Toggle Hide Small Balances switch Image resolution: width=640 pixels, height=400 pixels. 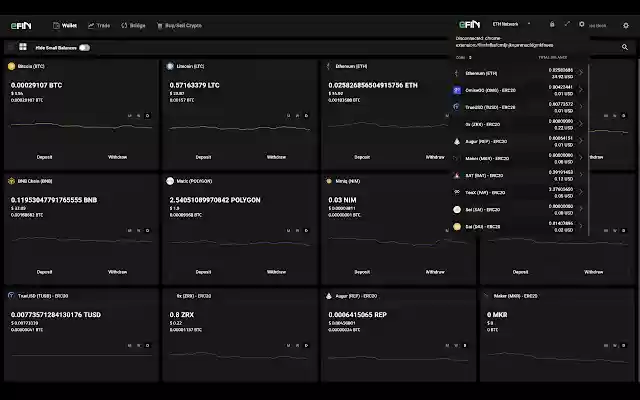point(84,48)
